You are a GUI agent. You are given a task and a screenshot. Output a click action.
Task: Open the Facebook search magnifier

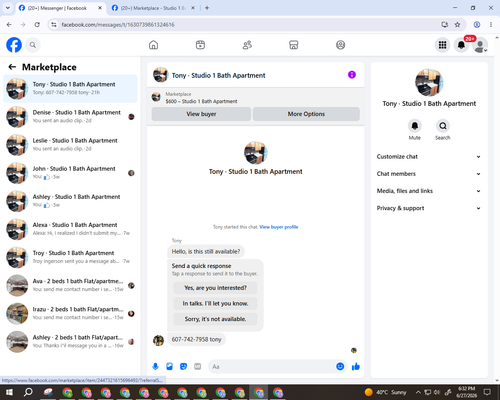[33, 45]
